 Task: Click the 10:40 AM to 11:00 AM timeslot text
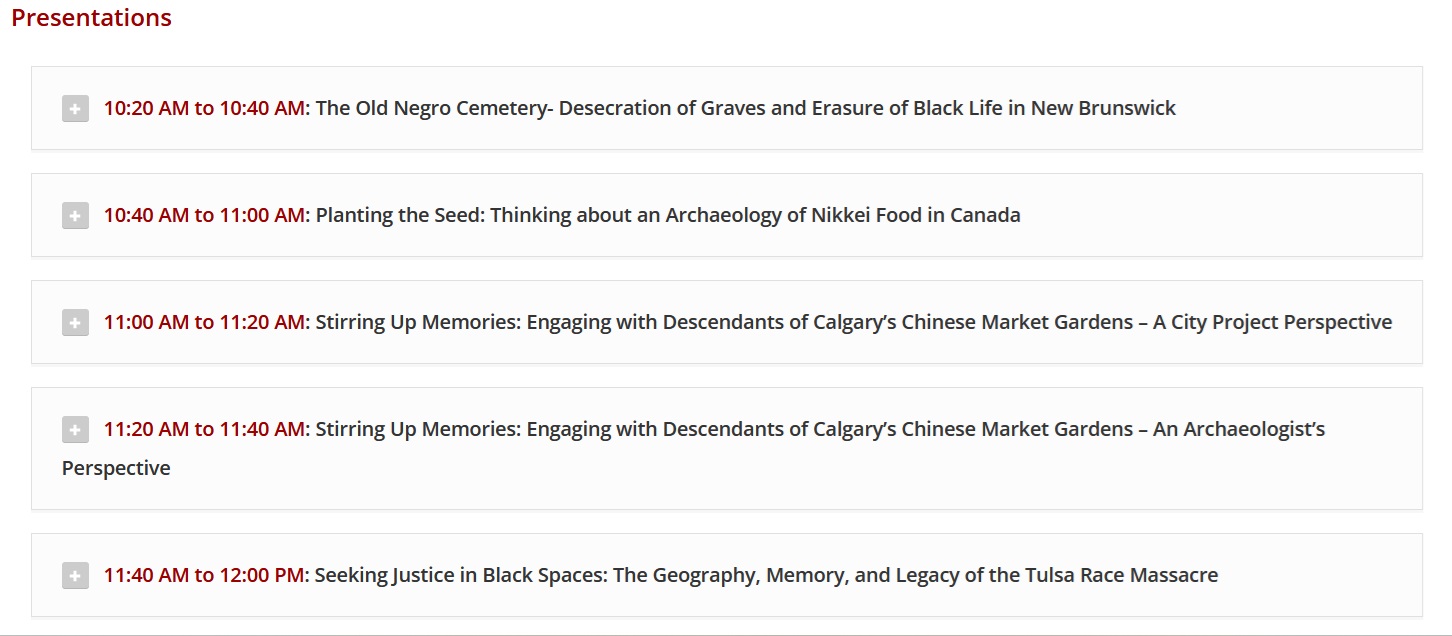click(x=205, y=215)
